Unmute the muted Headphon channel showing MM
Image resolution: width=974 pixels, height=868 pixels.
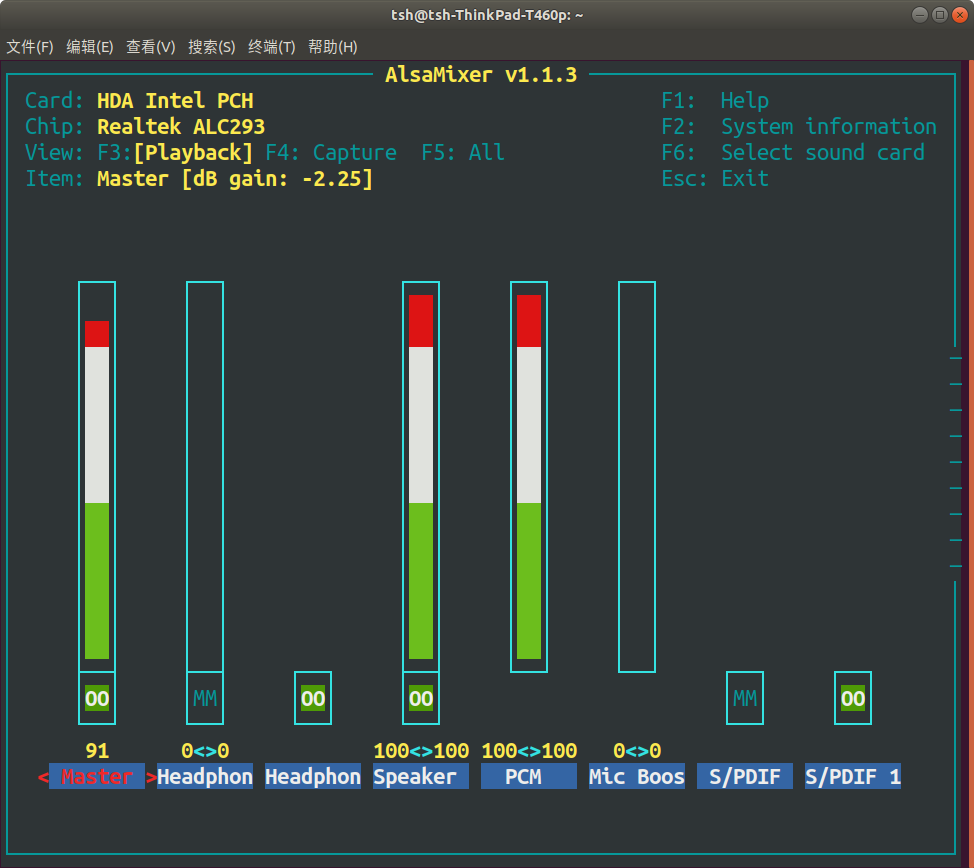tap(204, 698)
